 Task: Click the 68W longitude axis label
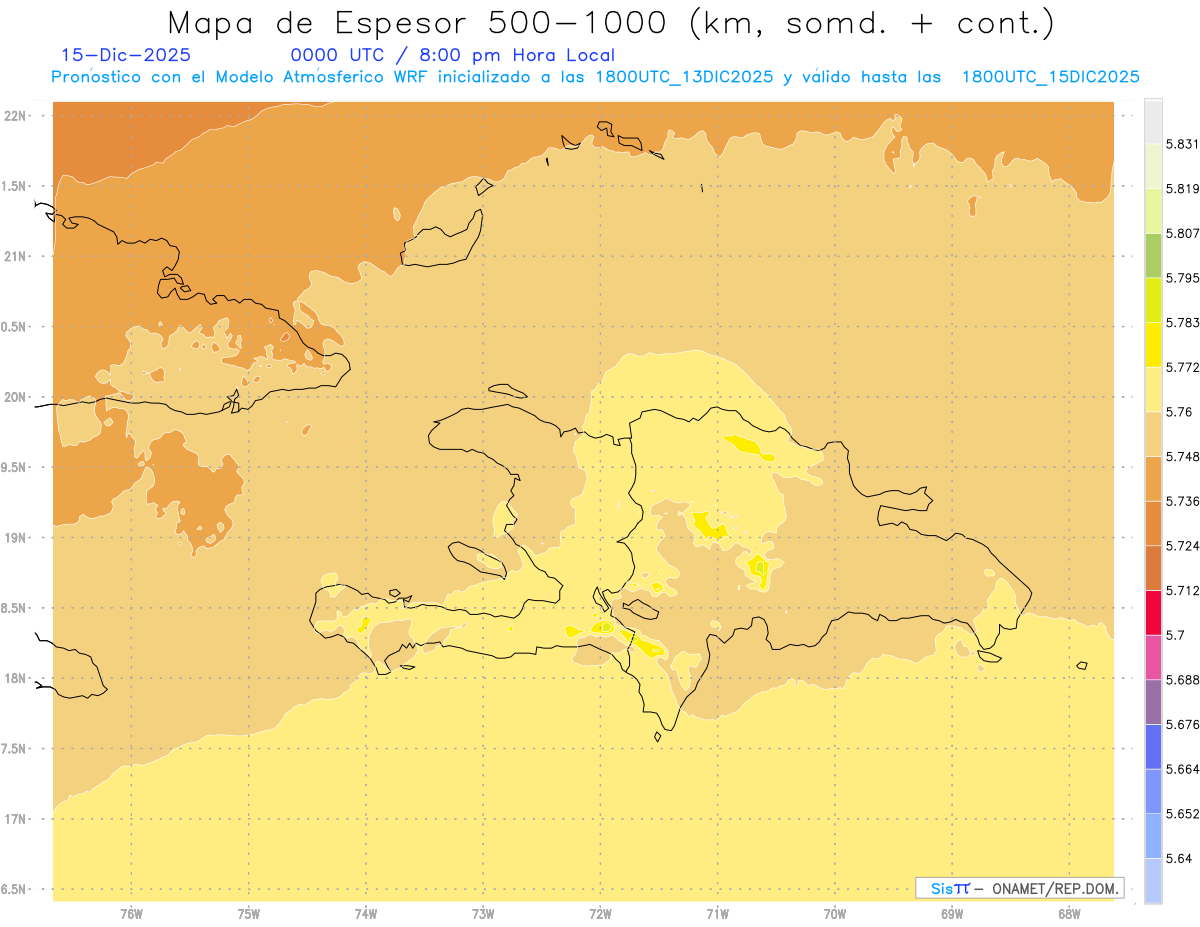pos(1069,914)
